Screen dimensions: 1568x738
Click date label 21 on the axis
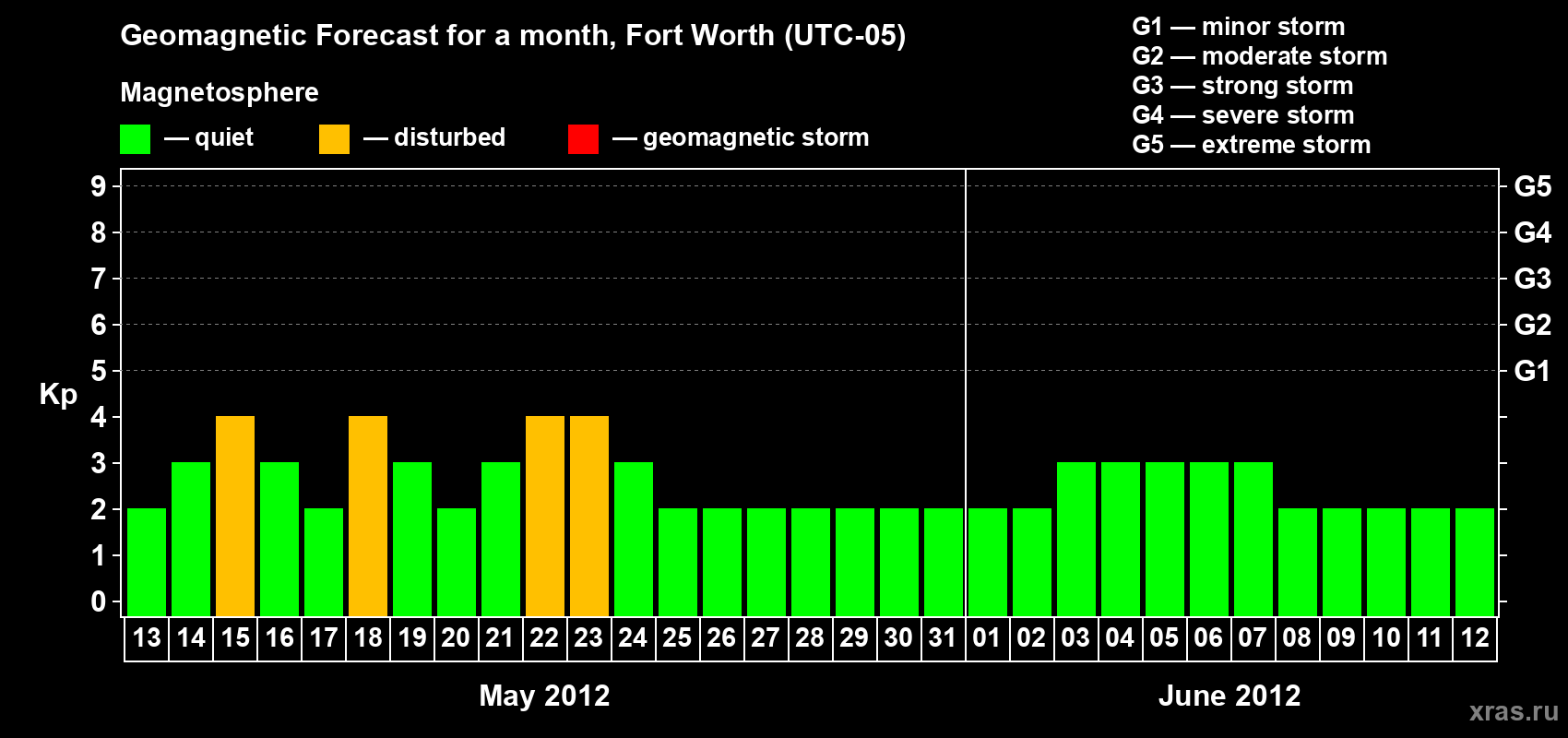501,638
